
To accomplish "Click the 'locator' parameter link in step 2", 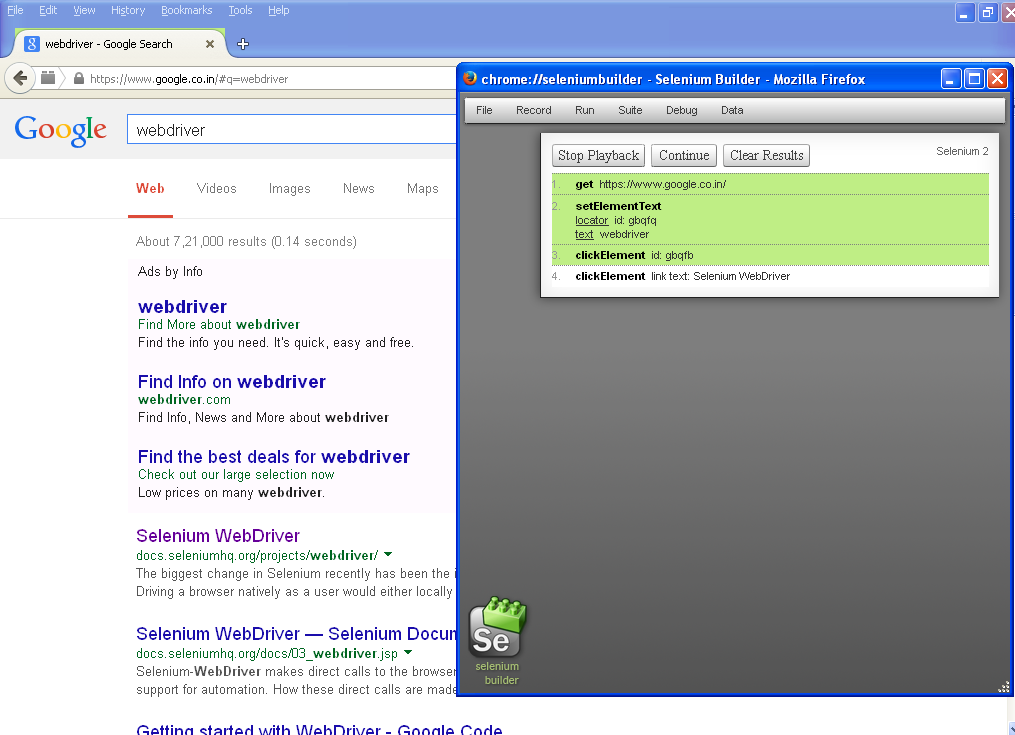I will [x=591, y=220].
